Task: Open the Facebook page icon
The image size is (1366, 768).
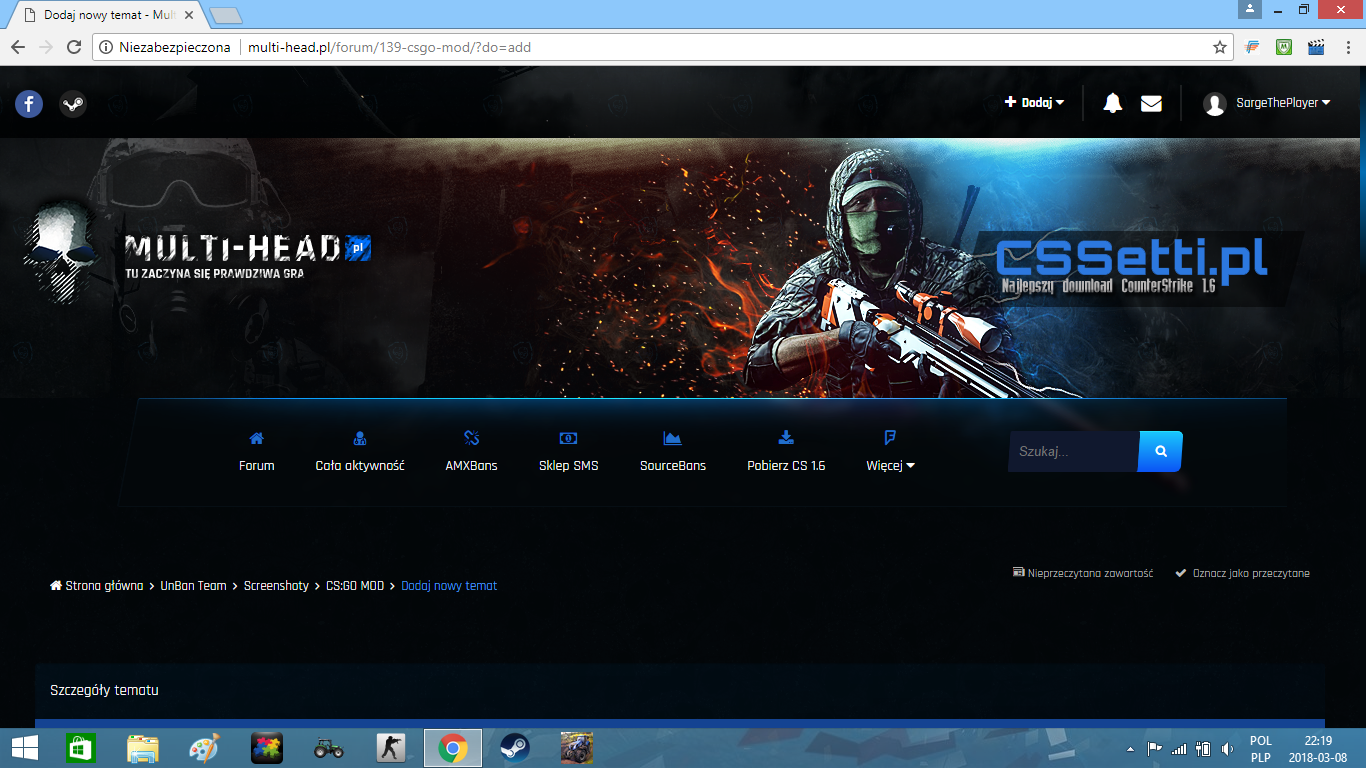Action: [29, 103]
